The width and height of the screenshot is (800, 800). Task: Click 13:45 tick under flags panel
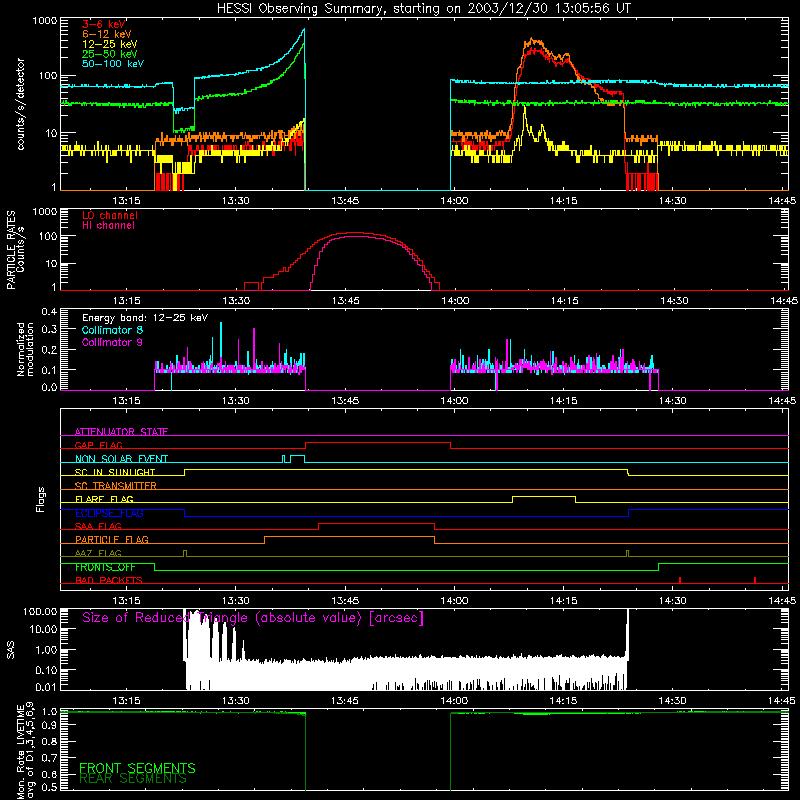tap(345, 601)
